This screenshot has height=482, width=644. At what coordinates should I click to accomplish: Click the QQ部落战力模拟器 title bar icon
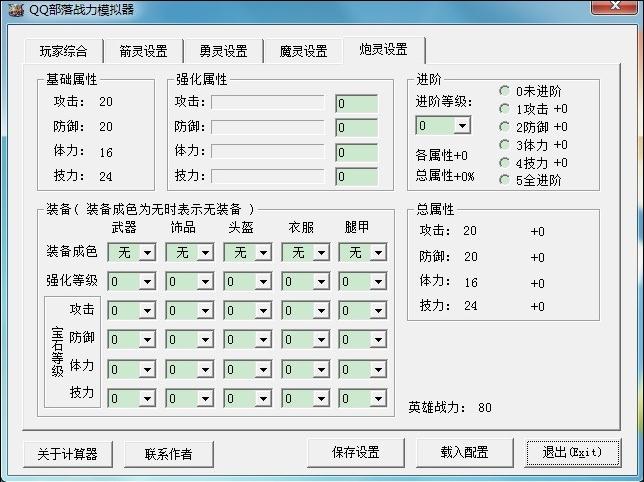point(13,10)
